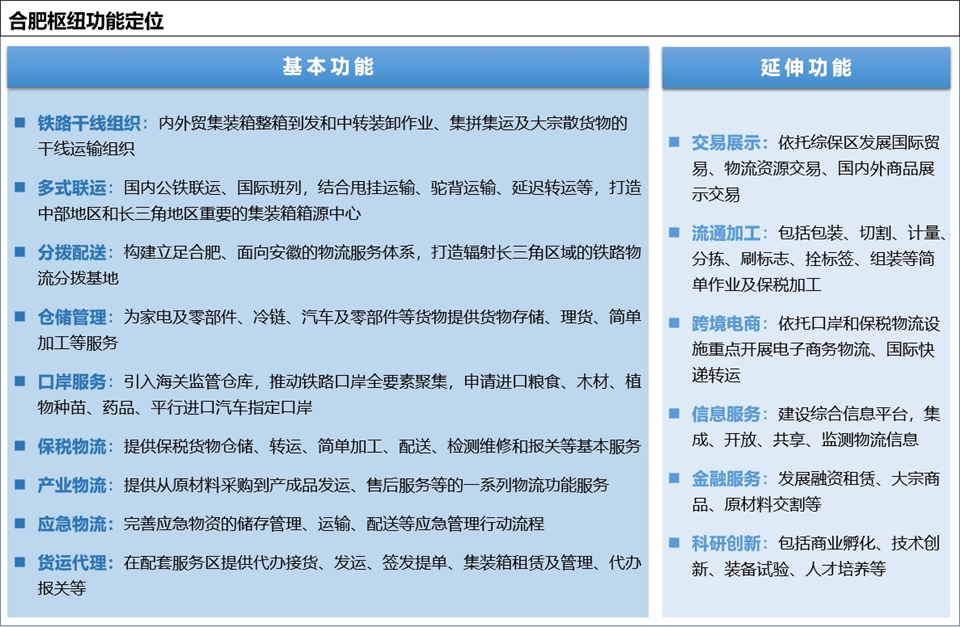Screen dimensions: 960x627
Task: Click the bullet square beside 信息服务
Action: [x=674, y=413]
